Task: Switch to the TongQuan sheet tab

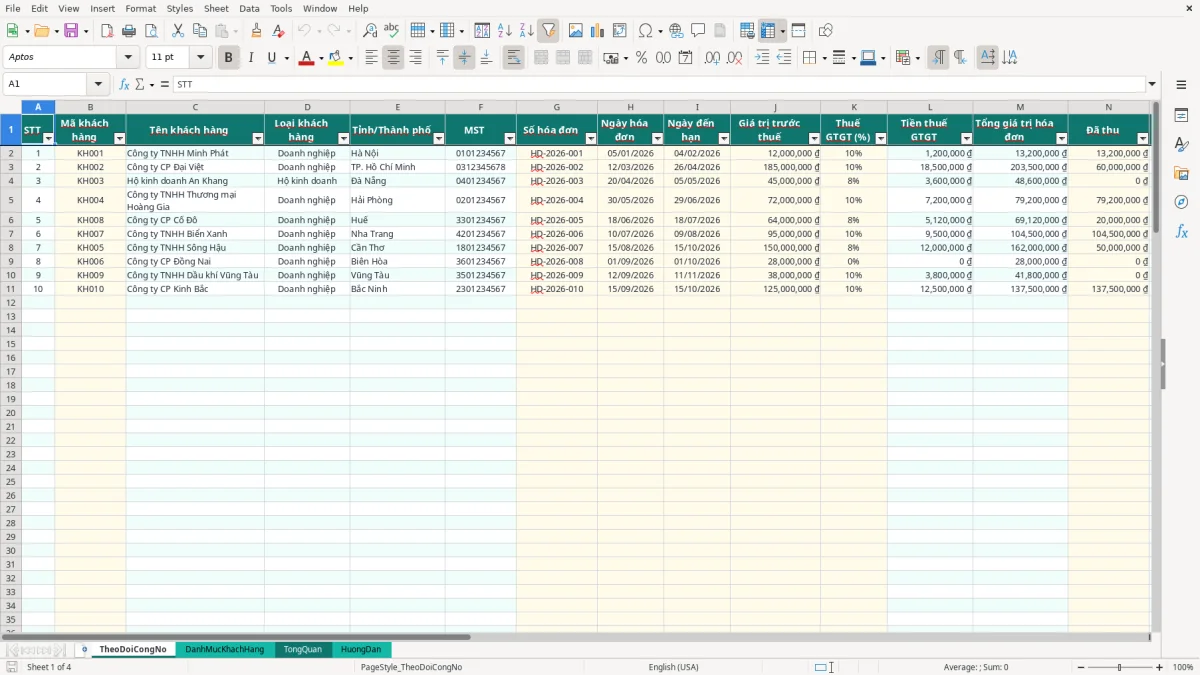Action: pyautogui.click(x=303, y=650)
